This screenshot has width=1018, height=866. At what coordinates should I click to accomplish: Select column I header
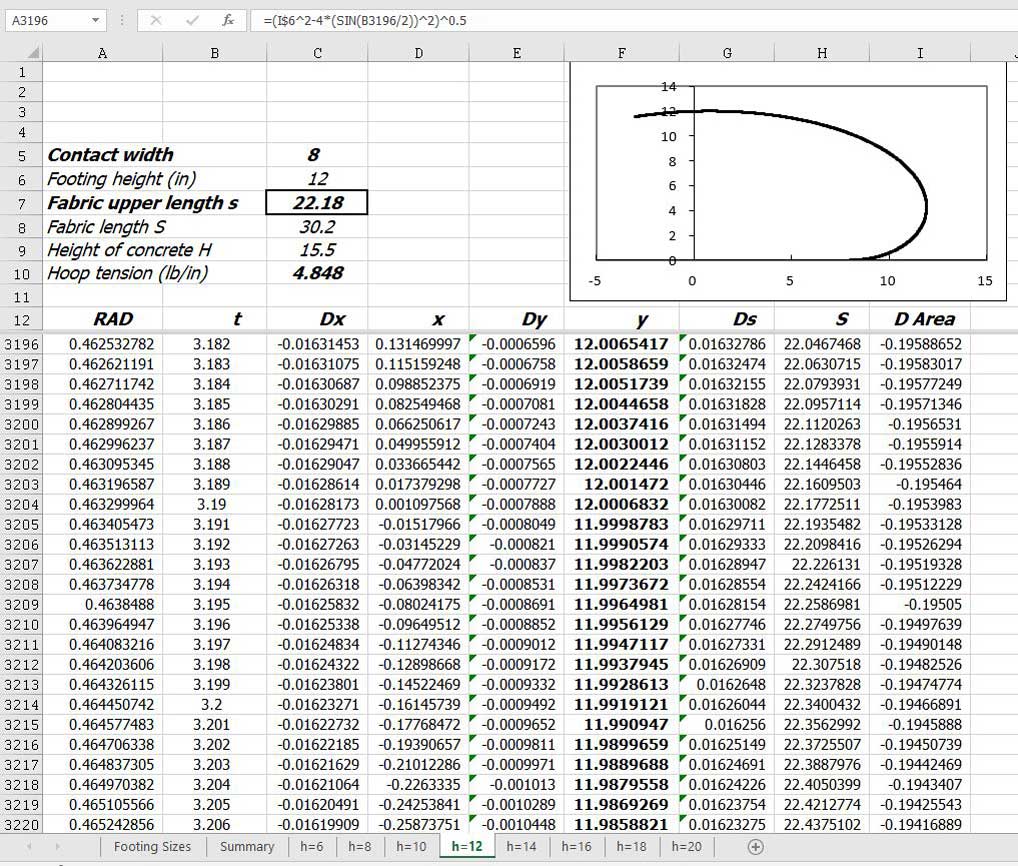[920, 53]
